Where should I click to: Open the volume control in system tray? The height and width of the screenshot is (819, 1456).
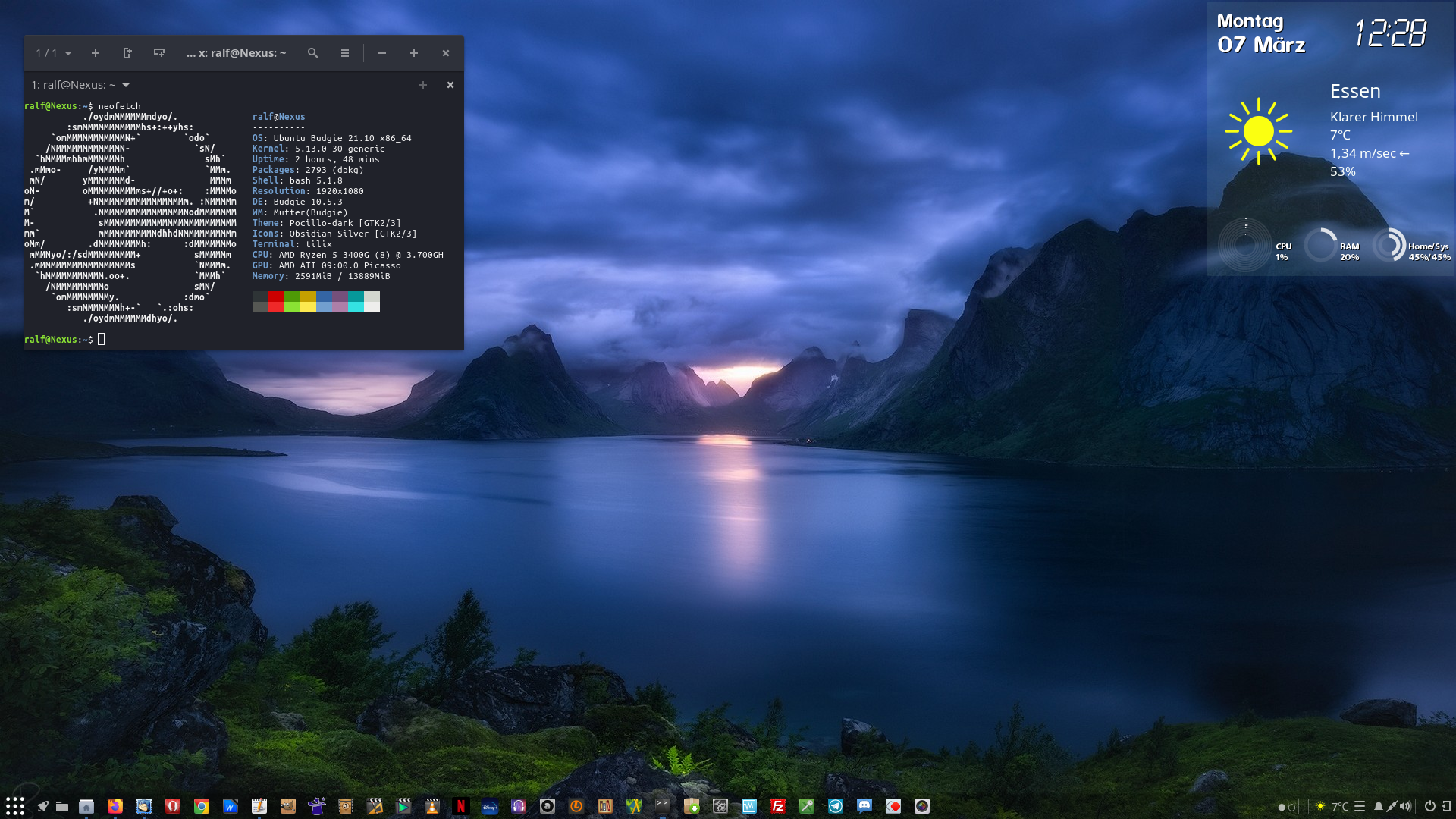[1405, 806]
